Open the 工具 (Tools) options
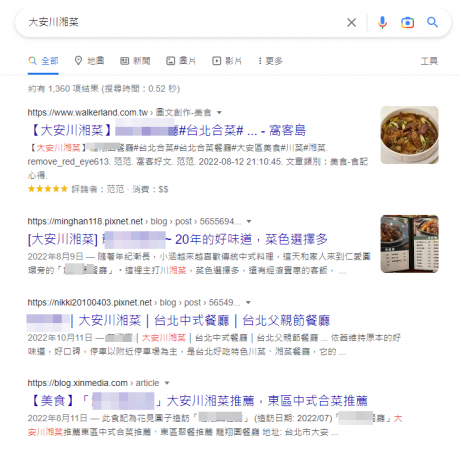The image size is (460, 460). [x=429, y=61]
